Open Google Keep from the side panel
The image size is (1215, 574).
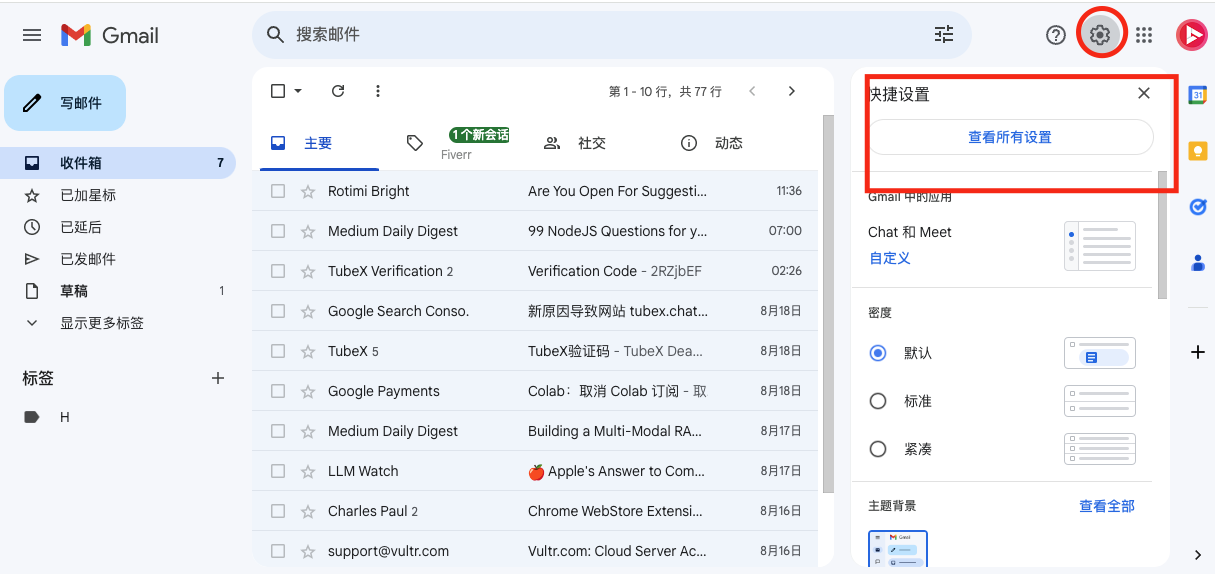[1197, 151]
